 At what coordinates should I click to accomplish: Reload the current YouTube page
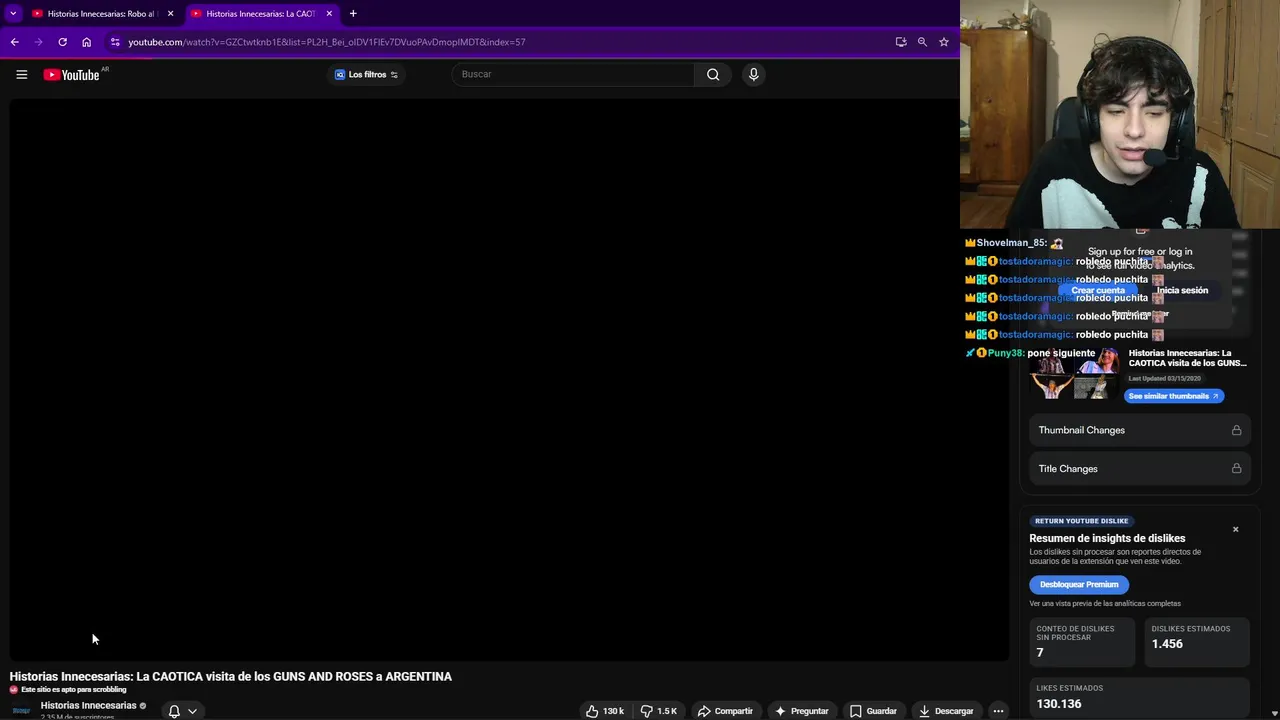(62, 42)
